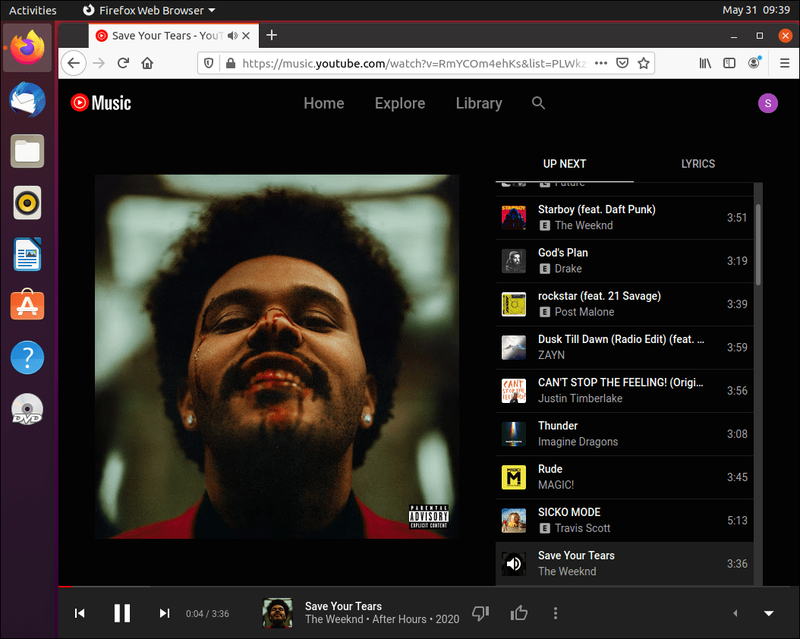
Task: Like Save Your Tears with thumbs up
Action: coord(519,613)
